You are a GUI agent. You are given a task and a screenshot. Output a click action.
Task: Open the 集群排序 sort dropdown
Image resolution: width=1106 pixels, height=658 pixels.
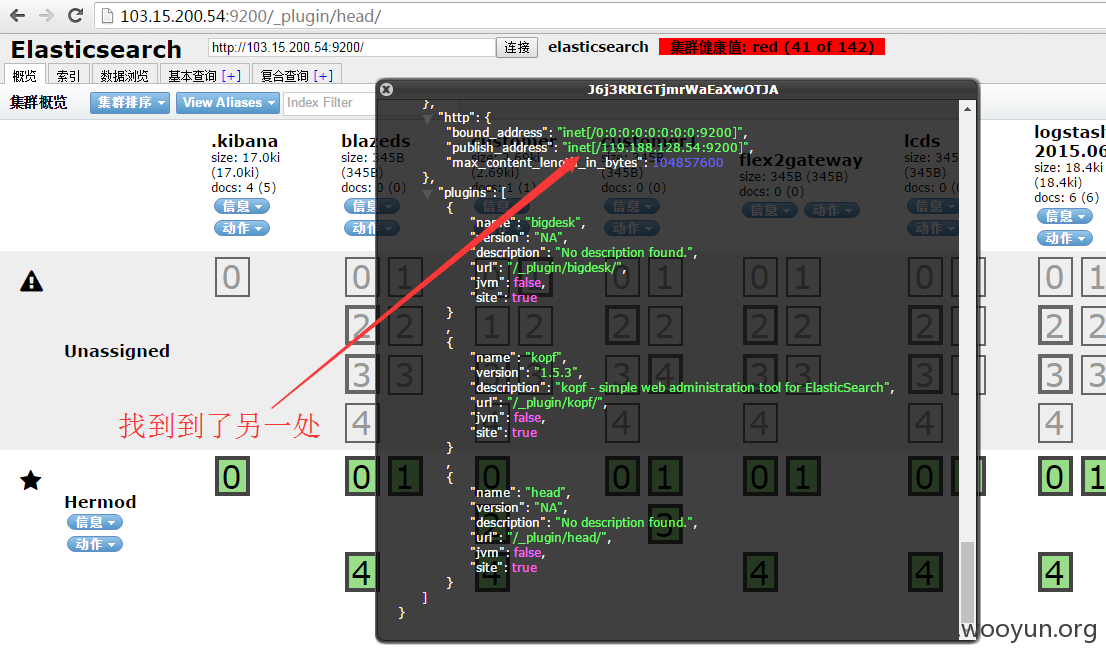(130, 102)
